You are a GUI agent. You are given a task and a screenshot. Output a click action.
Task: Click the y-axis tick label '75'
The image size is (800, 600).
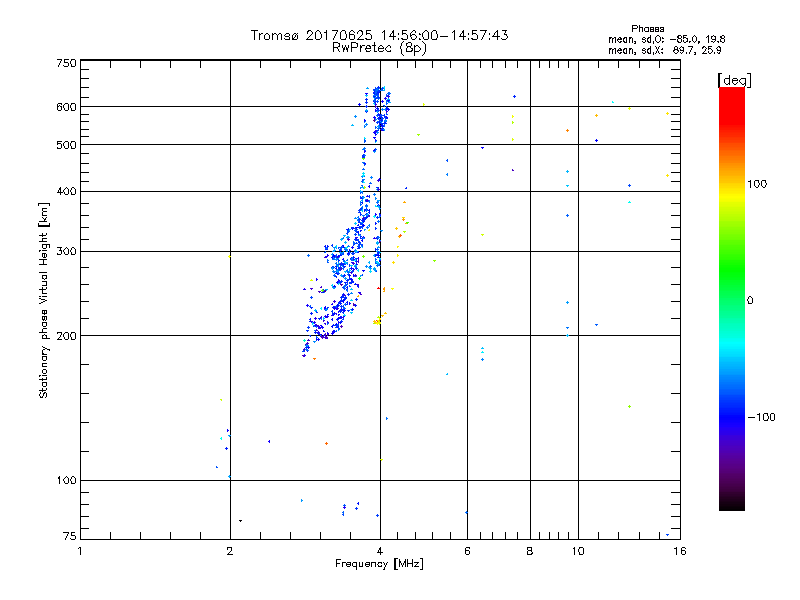tap(70, 536)
